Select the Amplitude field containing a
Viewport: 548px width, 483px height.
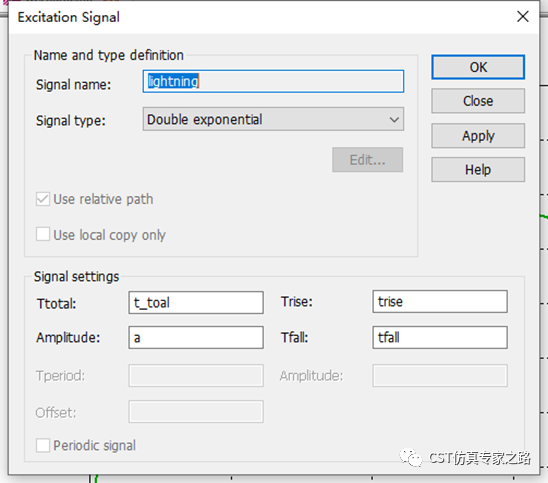click(196, 338)
